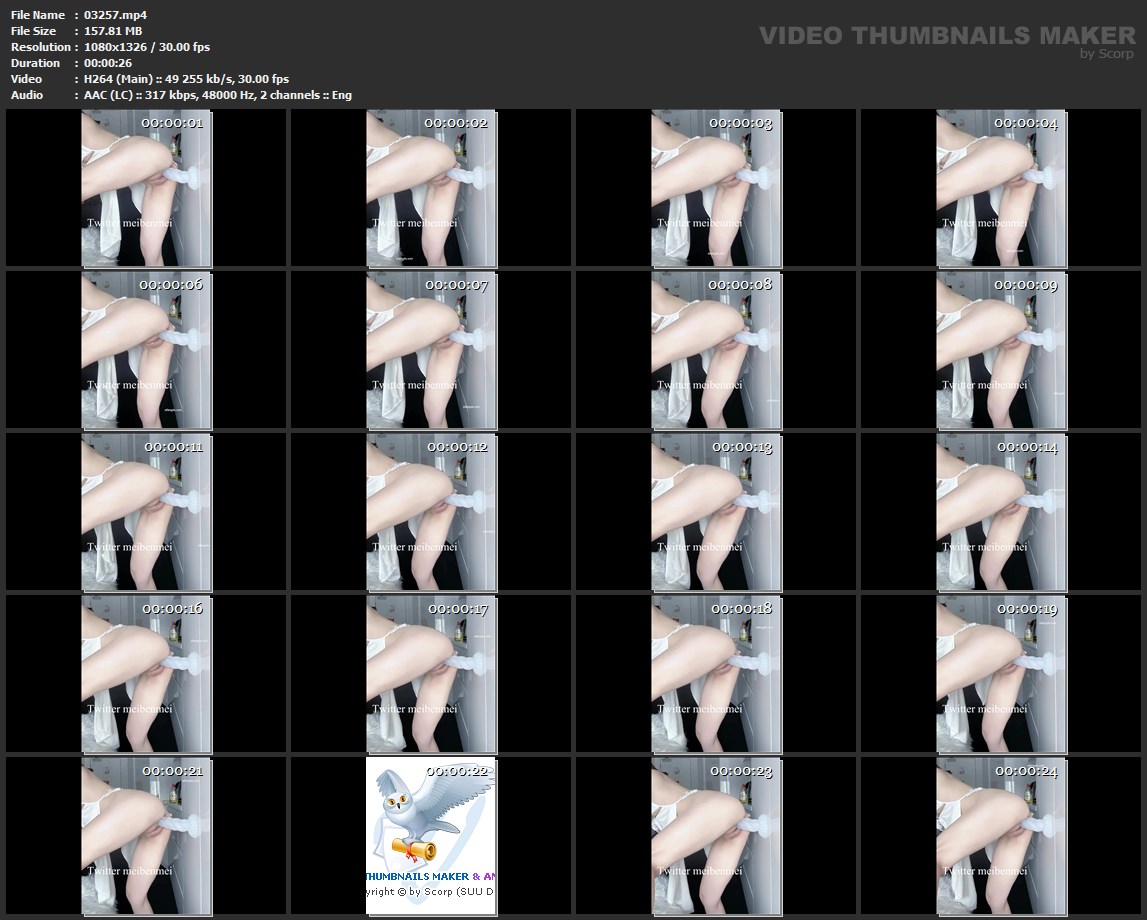
Task: Select the frame at 00:00:21
Action: (x=146, y=836)
